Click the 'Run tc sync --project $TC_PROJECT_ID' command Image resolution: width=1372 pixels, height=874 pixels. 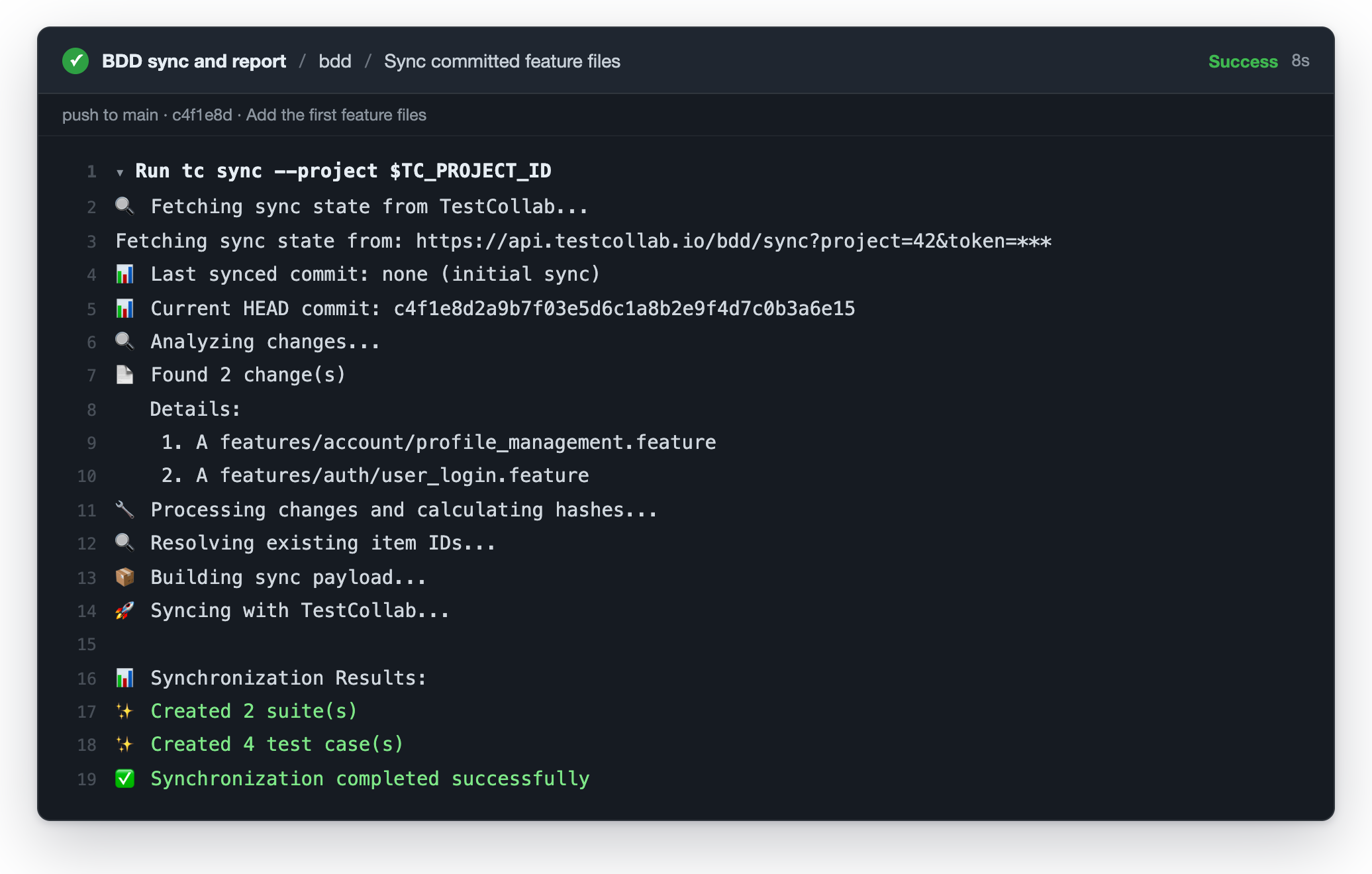click(343, 171)
